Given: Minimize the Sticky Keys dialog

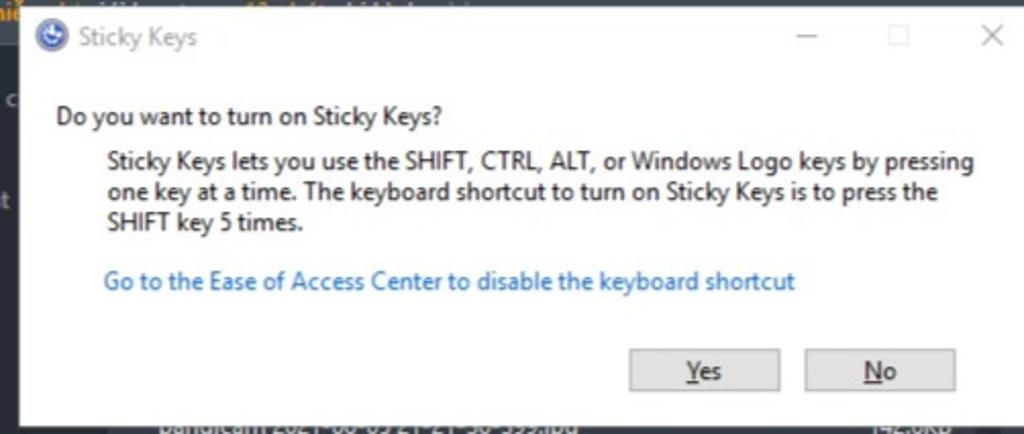Looking at the screenshot, I should tap(807, 36).
